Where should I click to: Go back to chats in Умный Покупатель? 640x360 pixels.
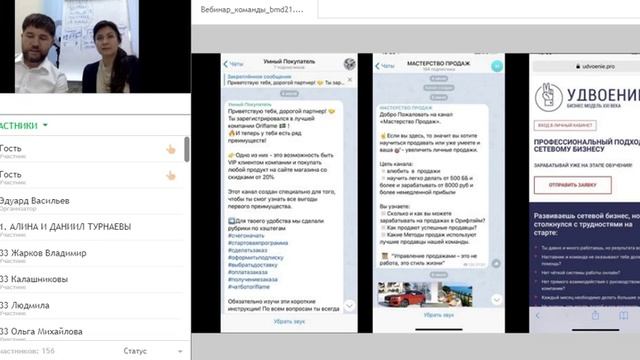click(x=233, y=64)
